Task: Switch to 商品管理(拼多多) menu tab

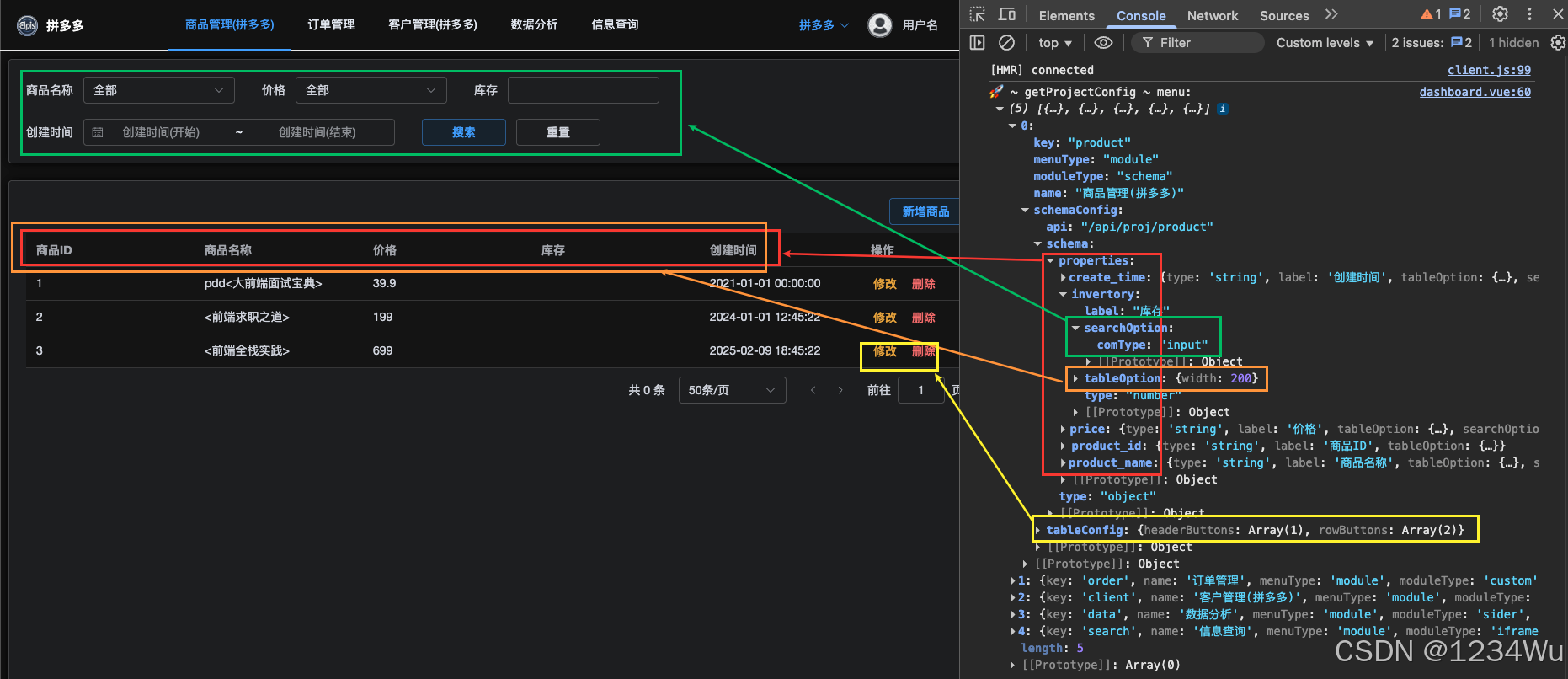Action: coord(230,25)
